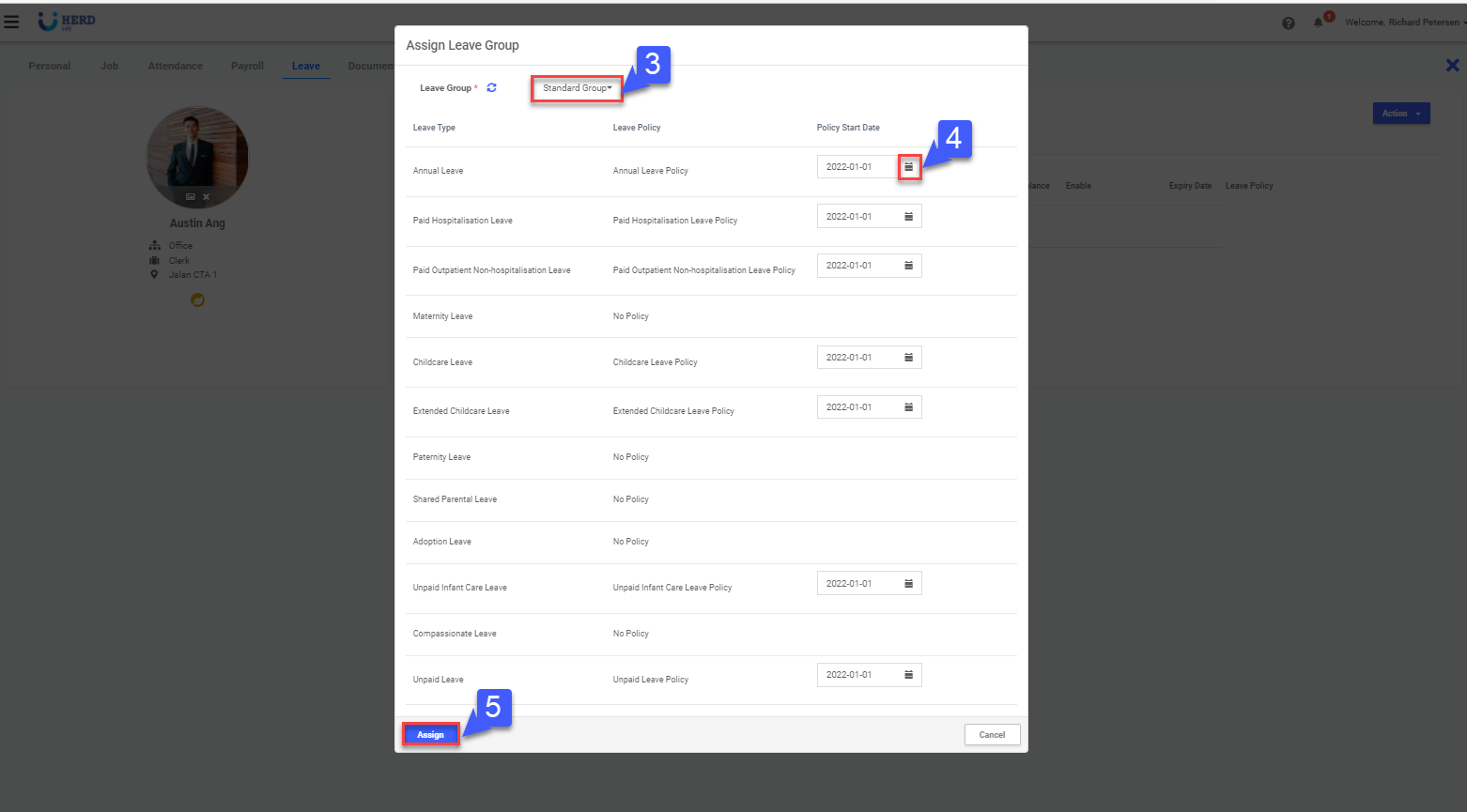This screenshot has width=1467, height=812.
Task: Open calendar for Unpaid Leave start date
Action: coord(908,675)
